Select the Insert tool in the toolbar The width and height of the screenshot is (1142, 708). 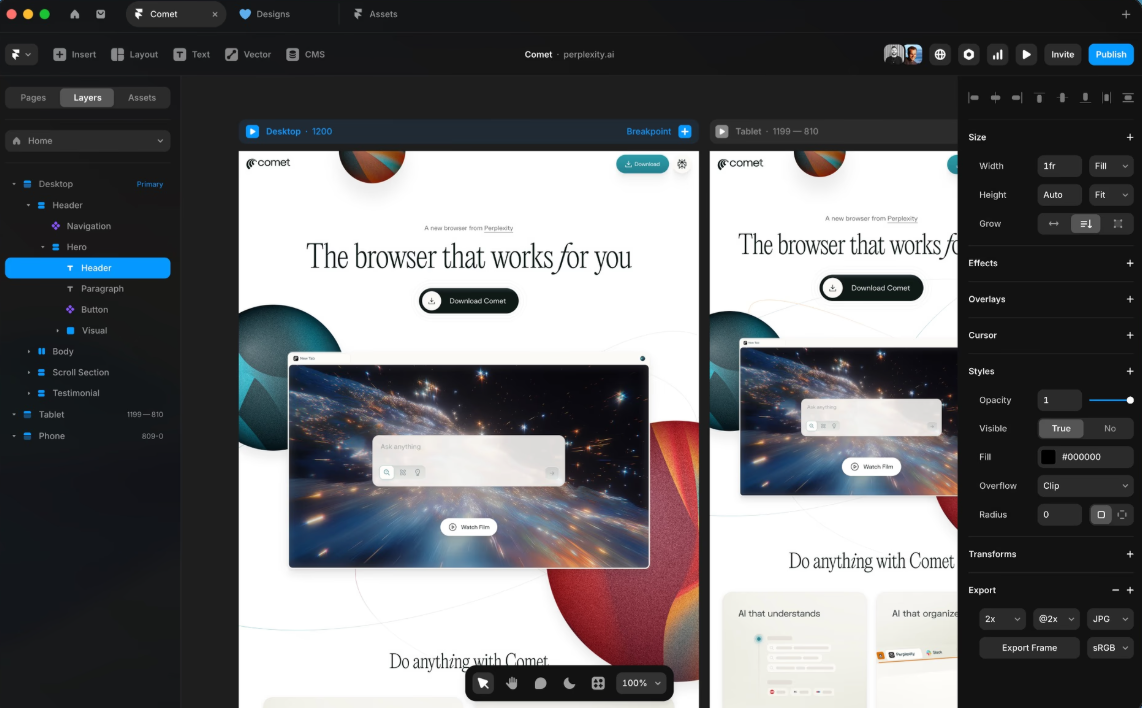tap(74, 54)
